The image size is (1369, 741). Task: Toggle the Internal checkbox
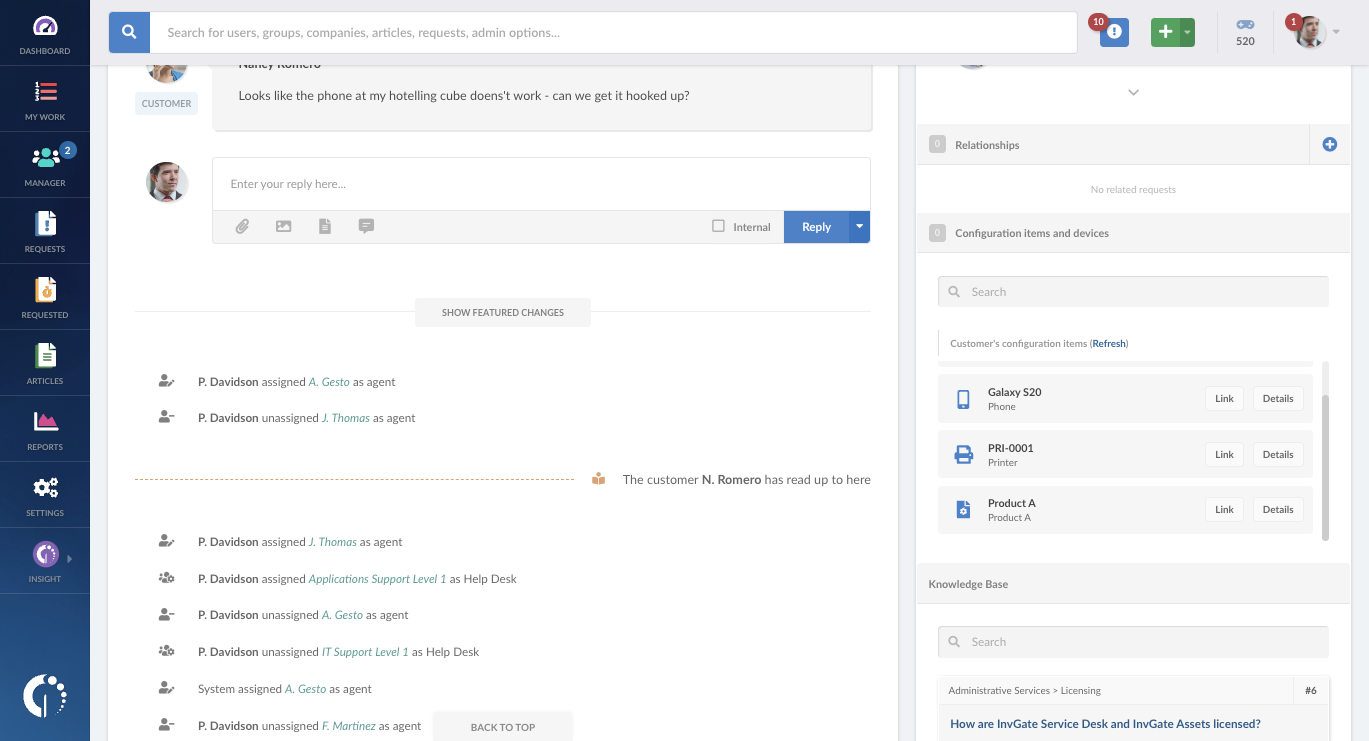pyautogui.click(x=718, y=226)
